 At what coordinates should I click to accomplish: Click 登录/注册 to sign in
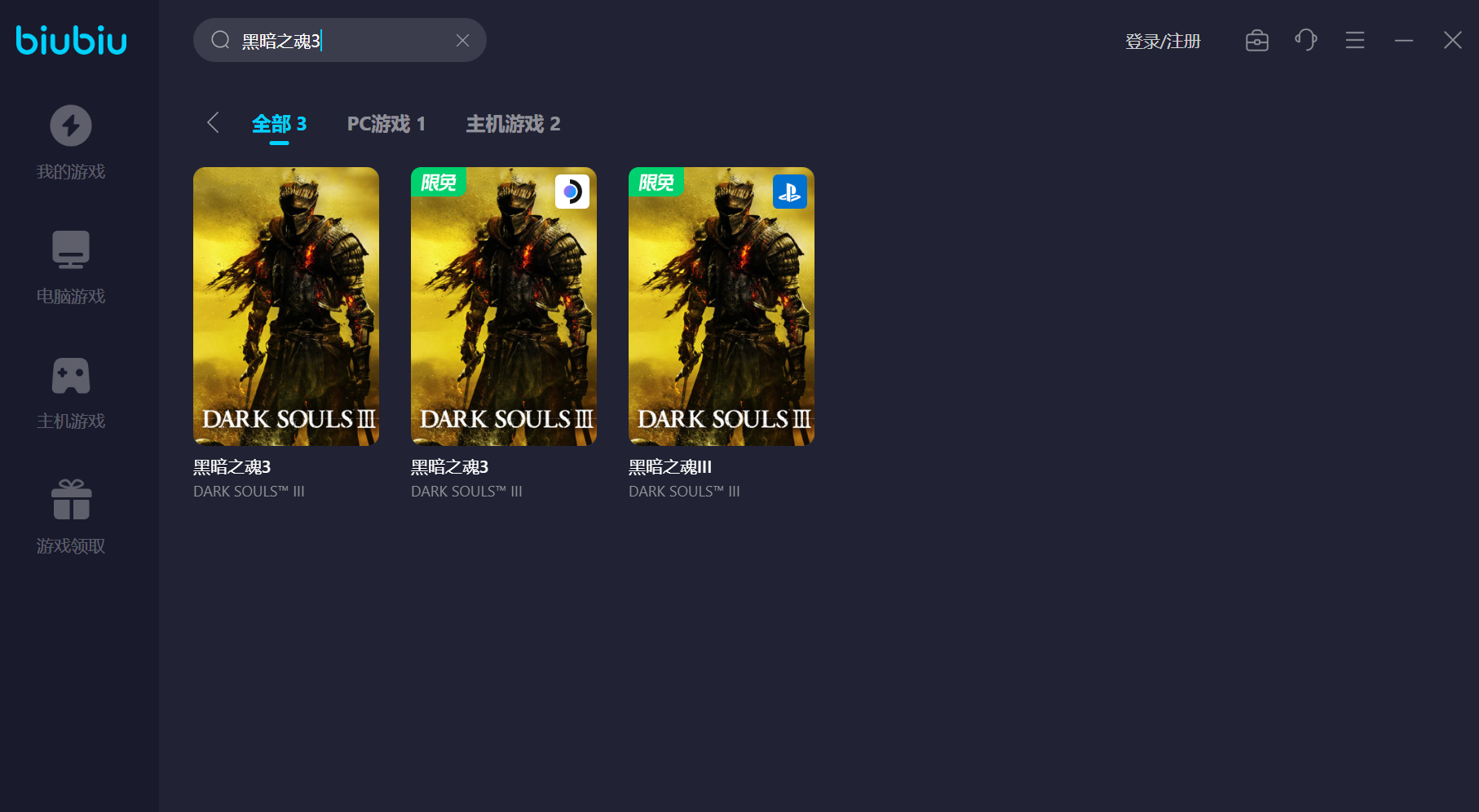[x=1163, y=42]
